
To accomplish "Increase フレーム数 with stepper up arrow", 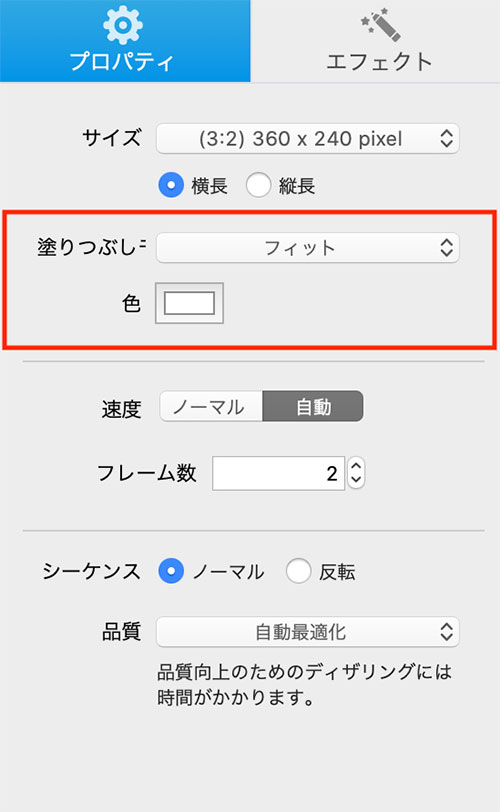I will coord(356,466).
